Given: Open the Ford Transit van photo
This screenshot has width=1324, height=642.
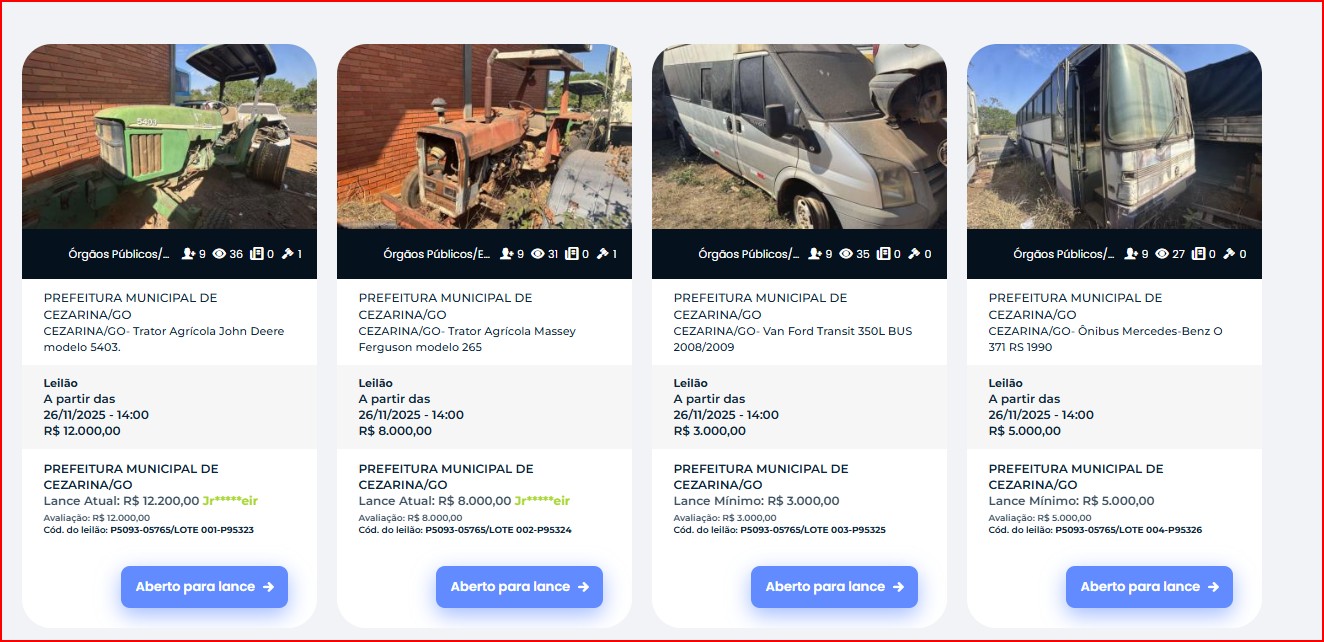Looking at the screenshot, I should [799, 137].
